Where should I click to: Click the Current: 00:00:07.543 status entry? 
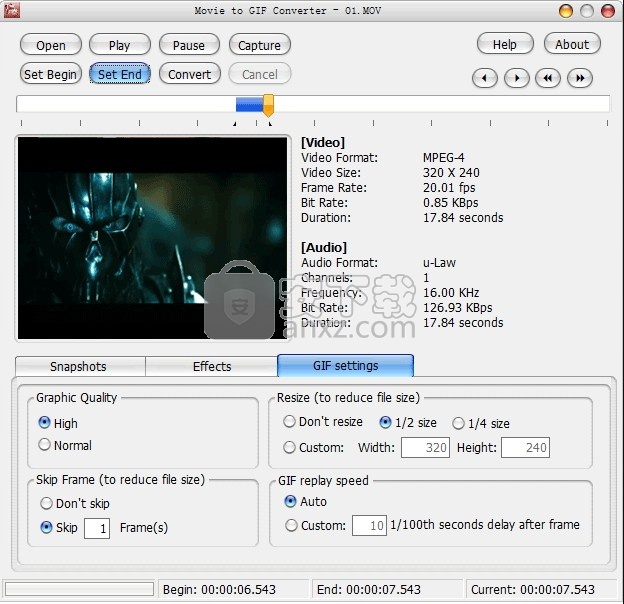[x=533, y=589]
